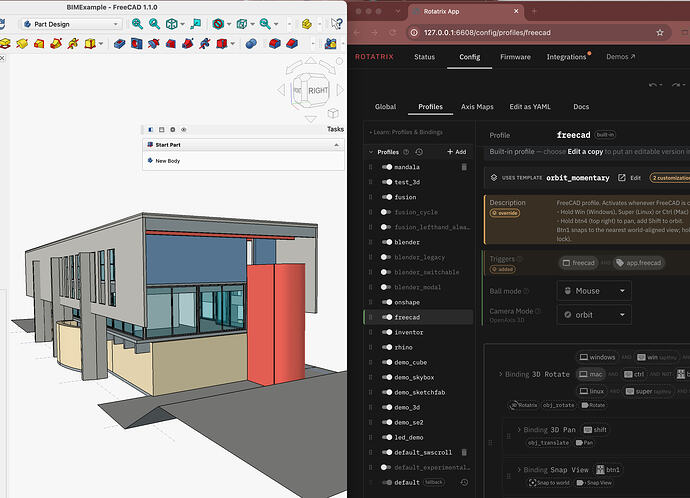Image resolution: width=690 pixels, height=498 pixels.
Task: Select the demo_skybox profile row
Action: pyautogui.click(x=418, y=377)
